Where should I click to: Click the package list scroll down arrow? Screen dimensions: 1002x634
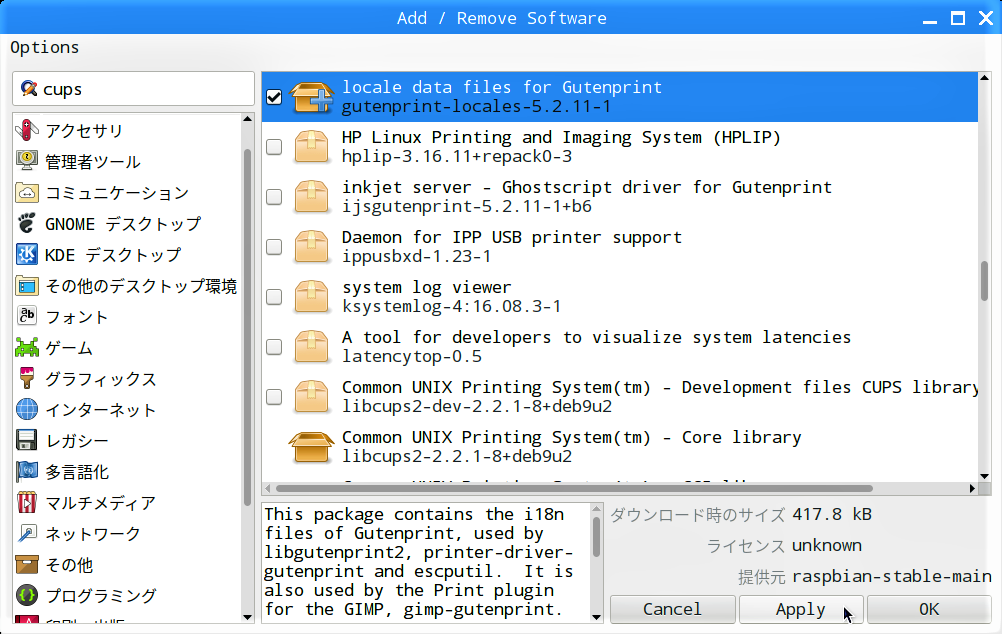985,476
